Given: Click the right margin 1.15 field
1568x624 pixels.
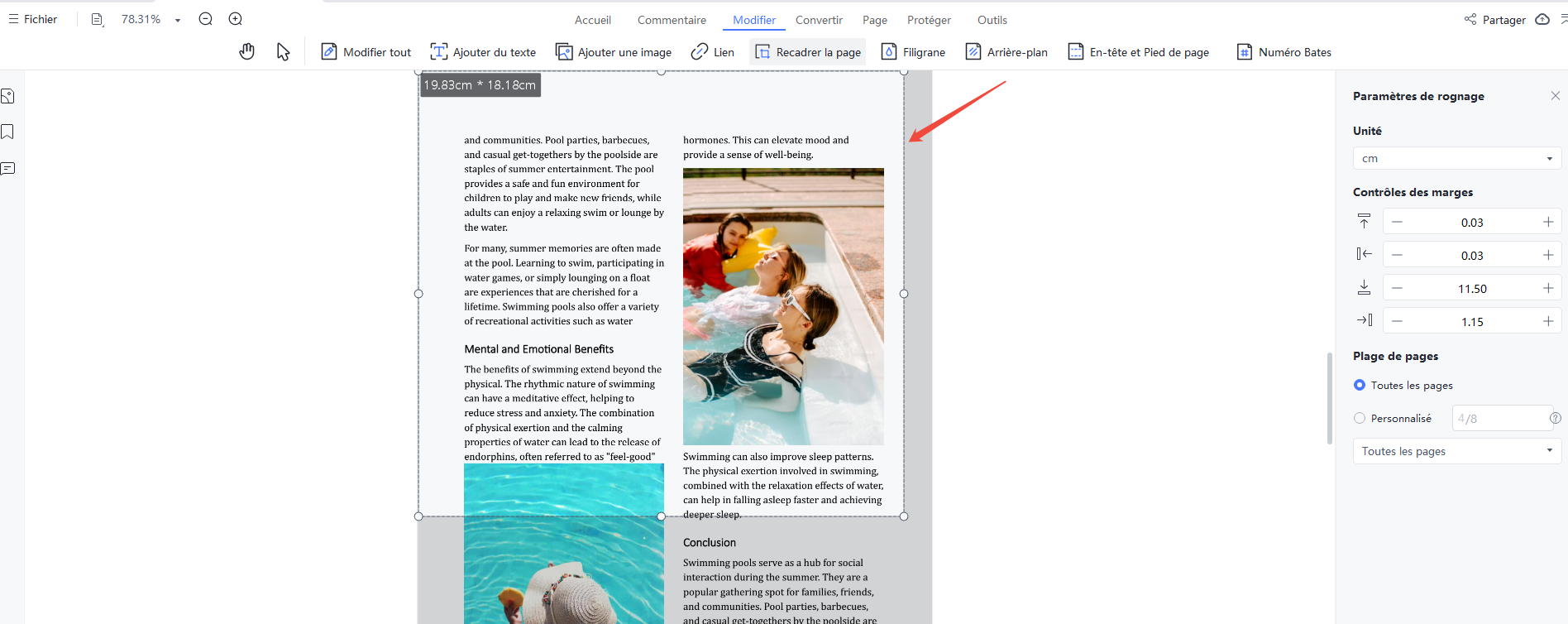Looking at the screenshot, I should pos(1472,321).
